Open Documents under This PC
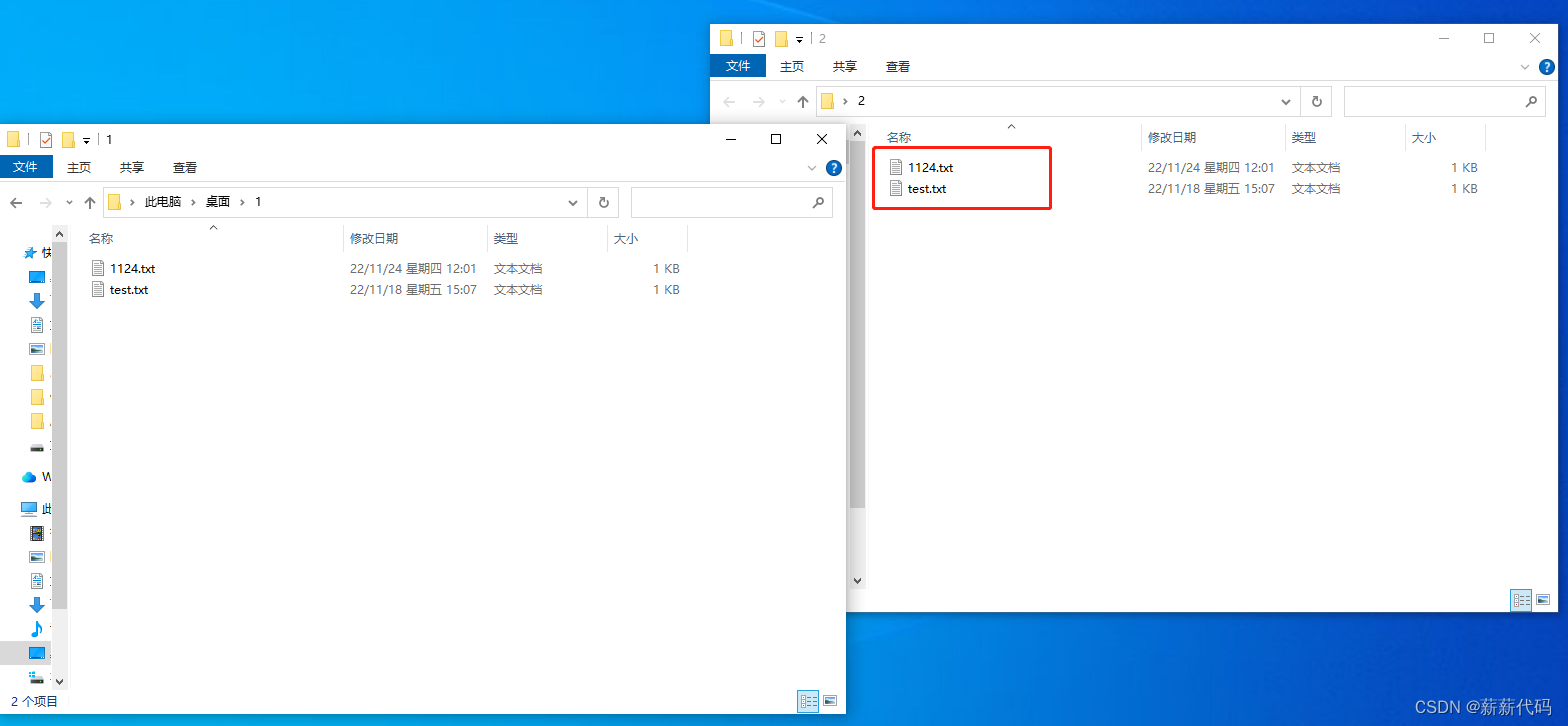 click(x=37, y=581)
